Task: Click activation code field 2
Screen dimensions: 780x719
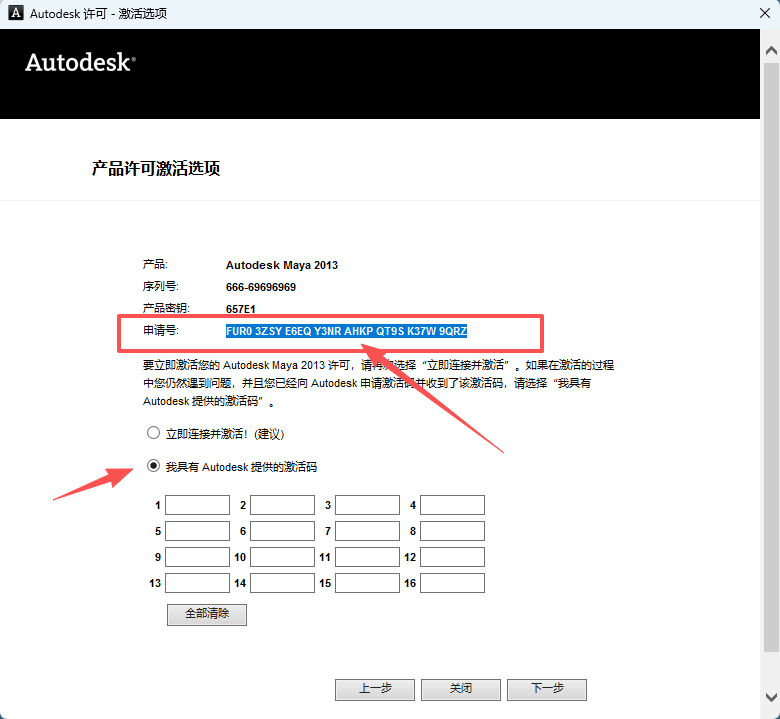Action: pyautogui.click(x=283, y=505)
